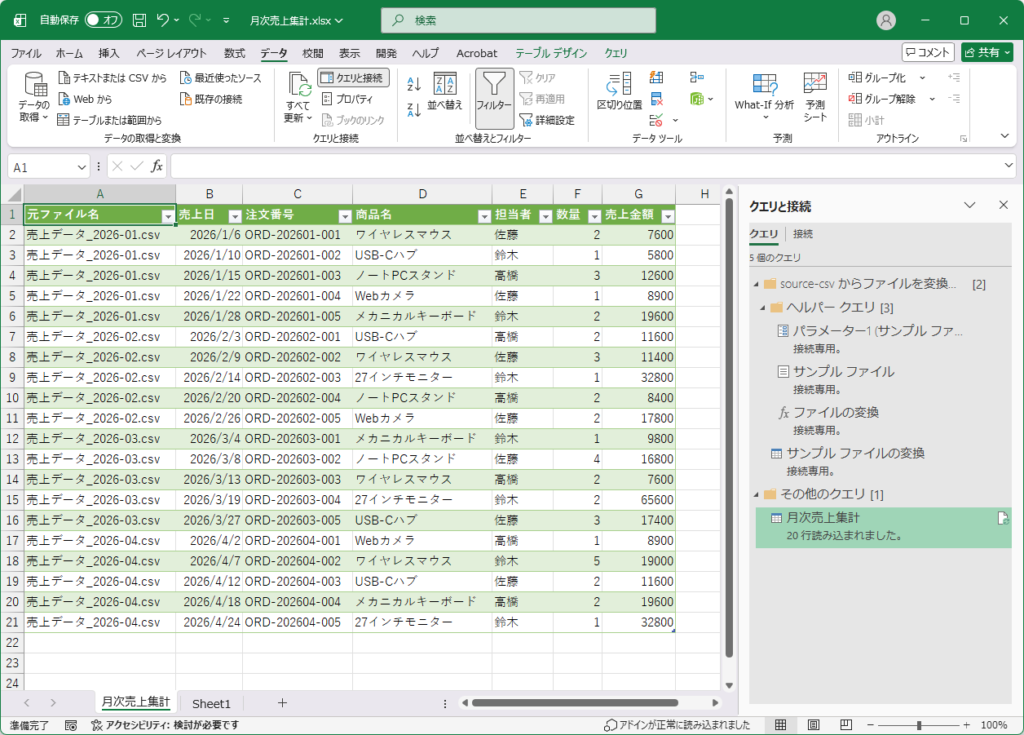
Task: Click テーブルまたは範囲から option
Action: (109, 120)
